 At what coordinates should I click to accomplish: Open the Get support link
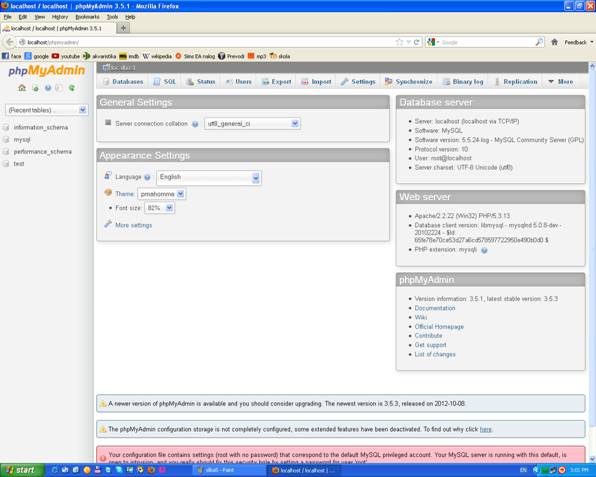(x=430, y=345)
